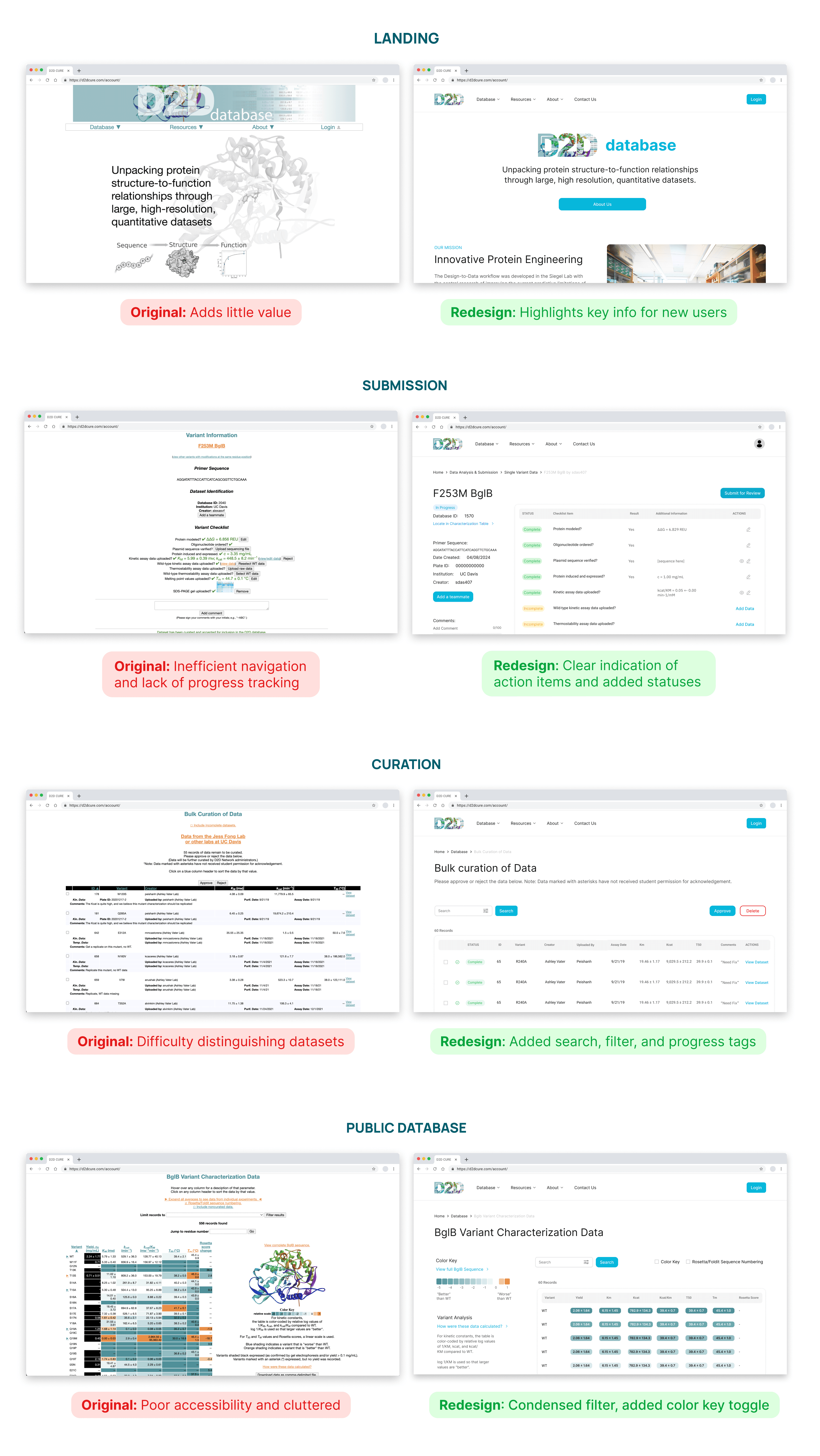Expand Database menu in Public Database redesign navbar
820x1456 pixels.
[x=488, y=1188]
